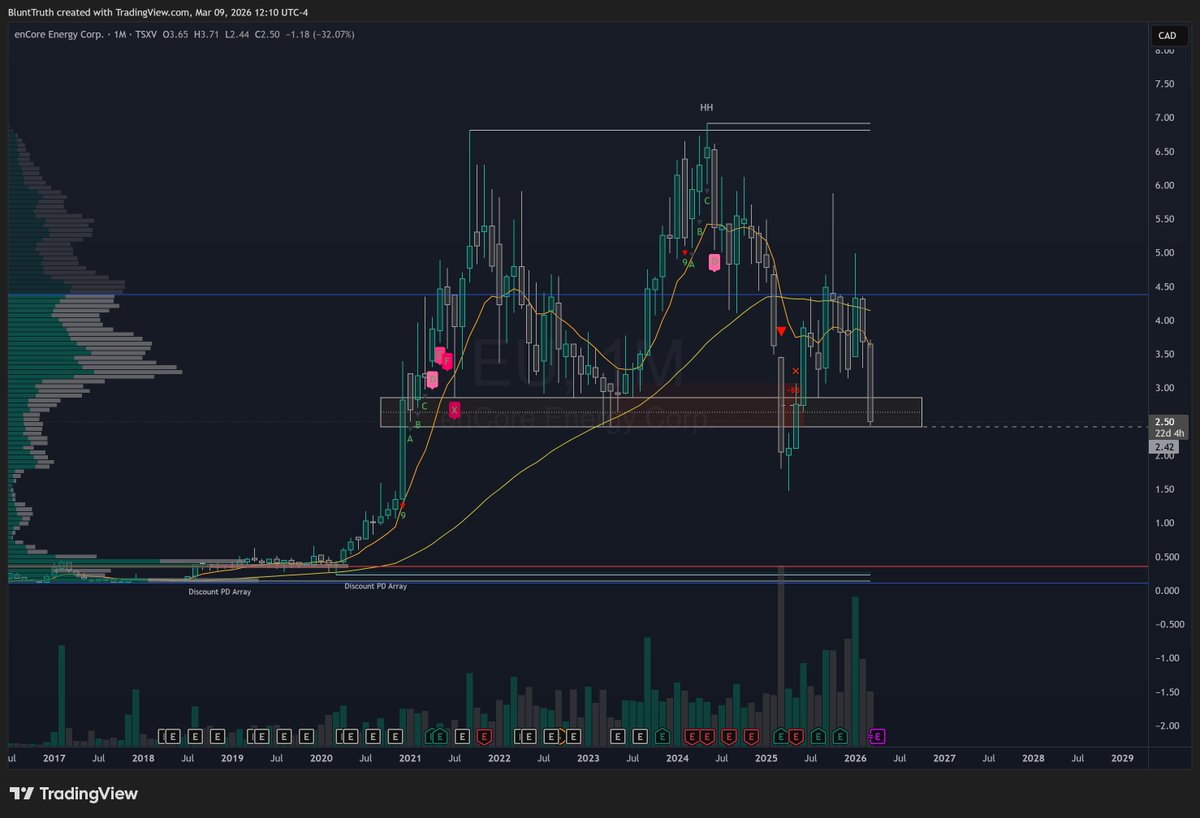Viewport: 1200px width, 818px height.
Task: Click the red down-triangle signal near 2025
Action: point(781,331)
